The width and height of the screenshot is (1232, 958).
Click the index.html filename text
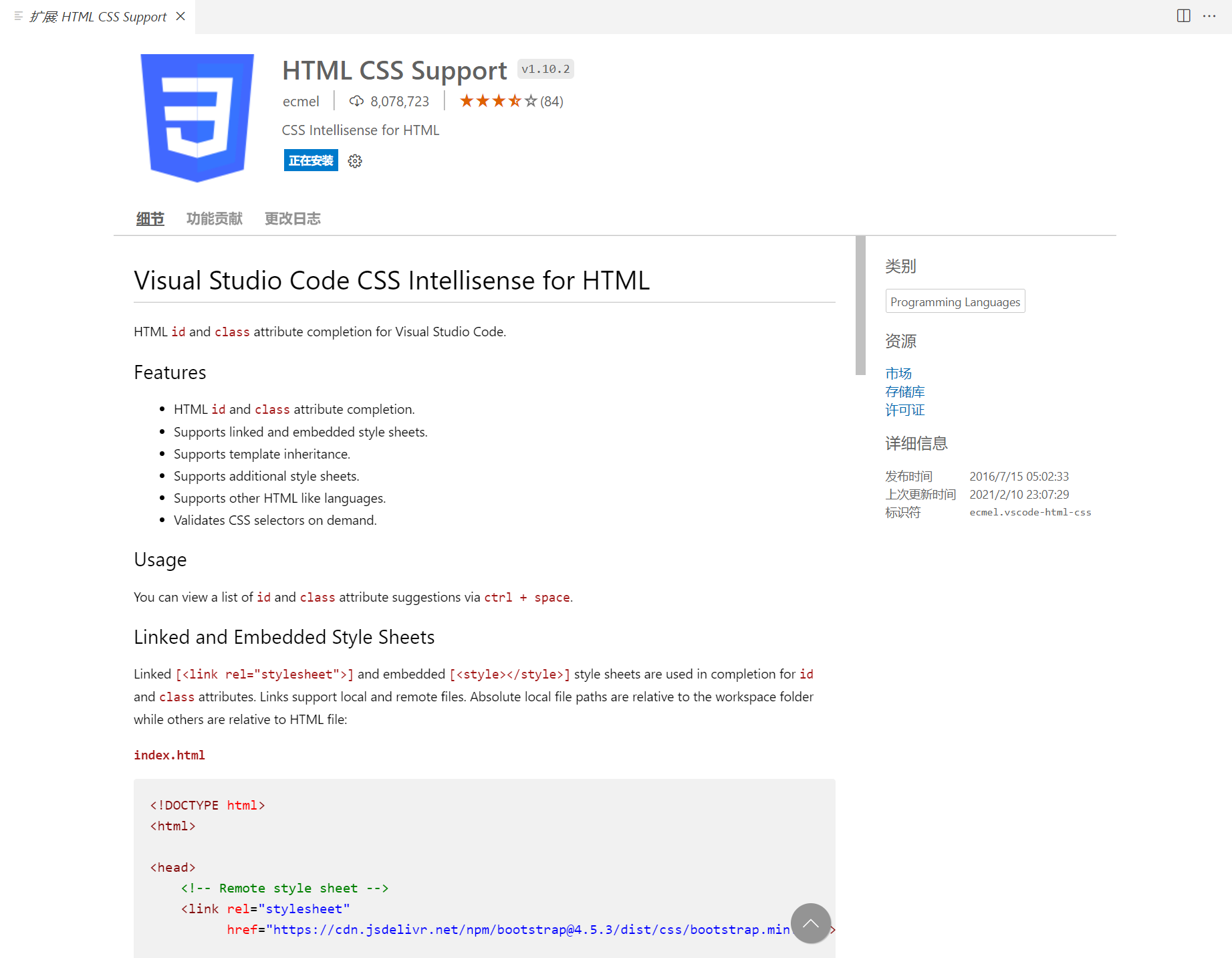click(169, 755)
